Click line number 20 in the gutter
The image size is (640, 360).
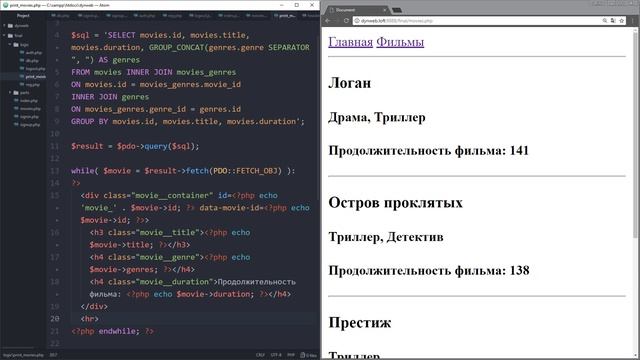55,318
